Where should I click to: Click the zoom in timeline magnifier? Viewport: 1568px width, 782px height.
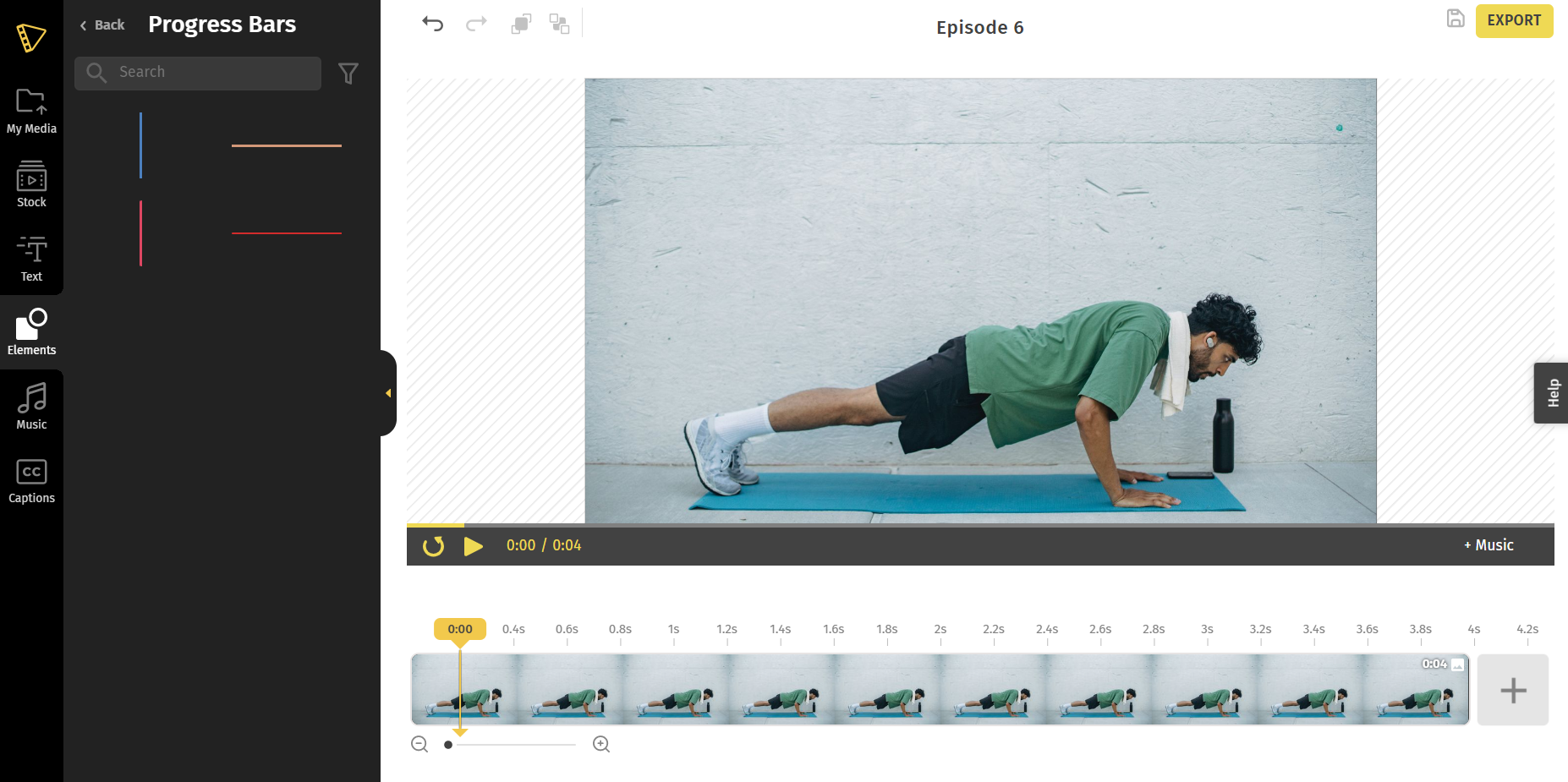[601, 744]
